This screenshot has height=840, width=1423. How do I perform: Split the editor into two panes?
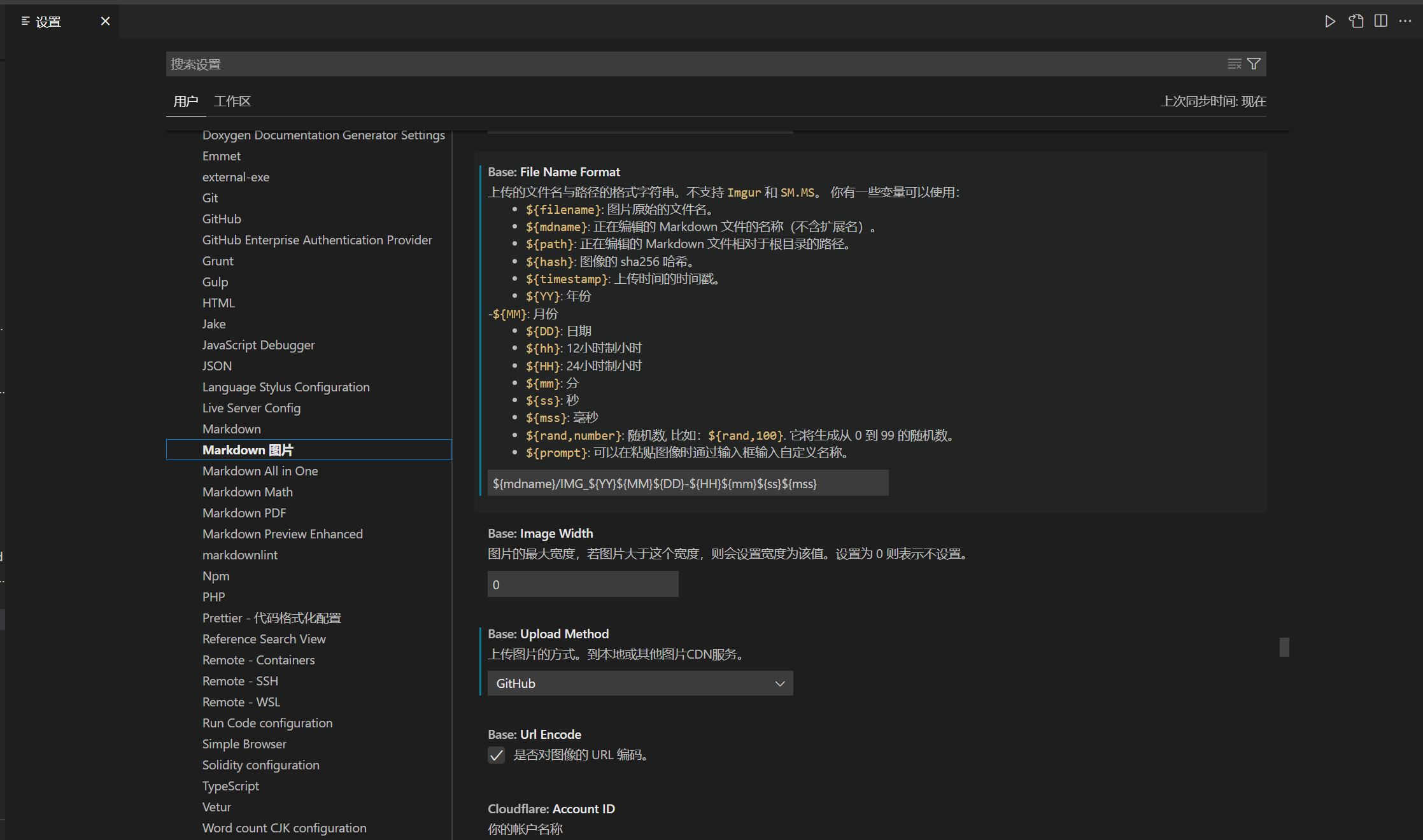coord(1380,21)
